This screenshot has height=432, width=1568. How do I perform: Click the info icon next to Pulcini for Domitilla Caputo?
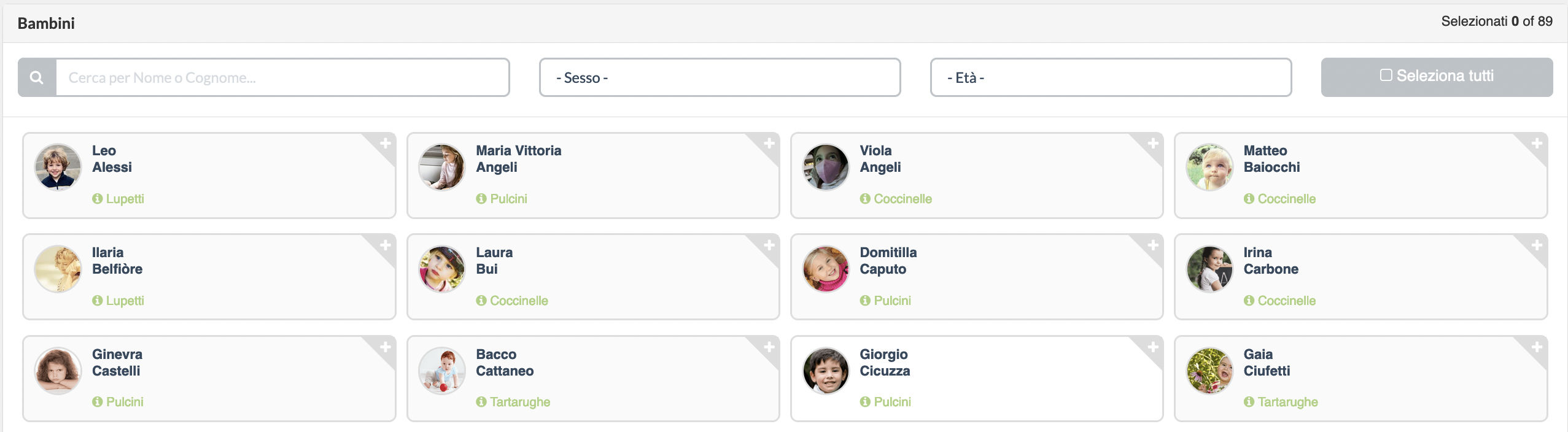point(865,301)
